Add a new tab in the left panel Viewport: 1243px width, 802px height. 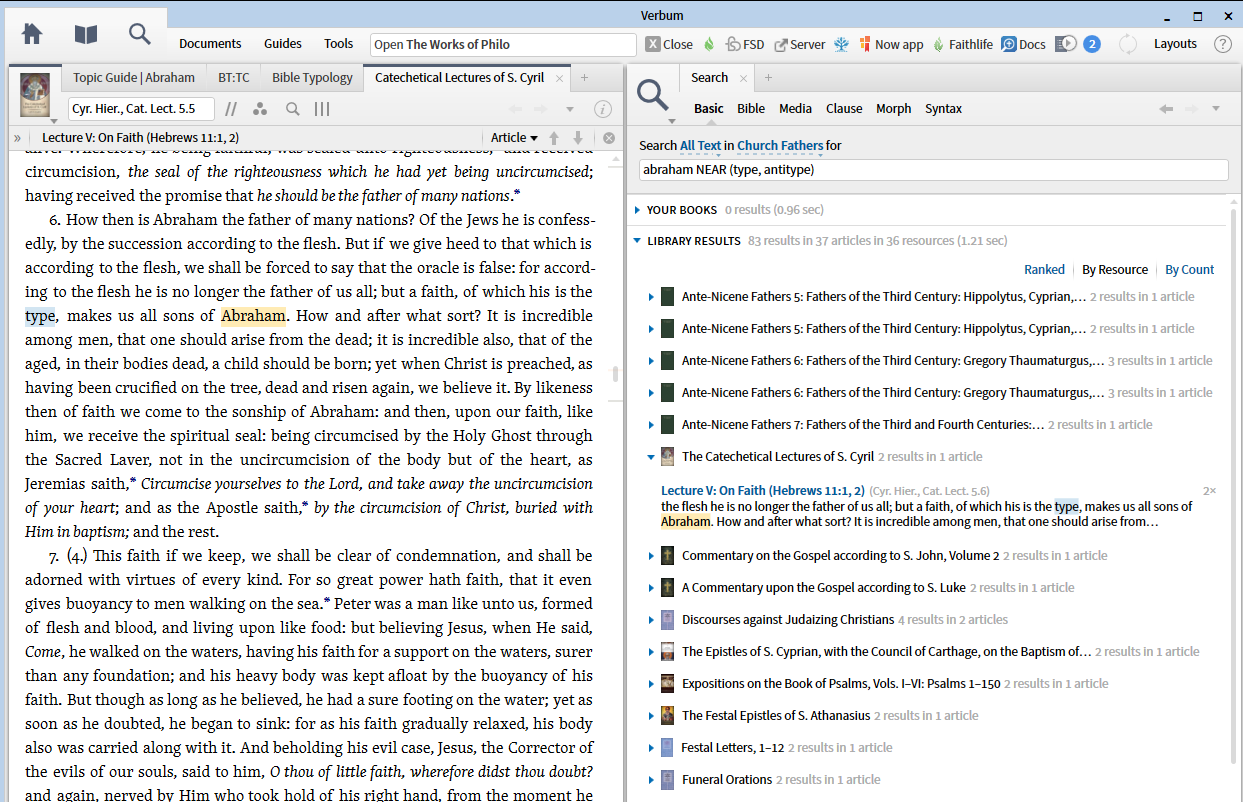585,78
